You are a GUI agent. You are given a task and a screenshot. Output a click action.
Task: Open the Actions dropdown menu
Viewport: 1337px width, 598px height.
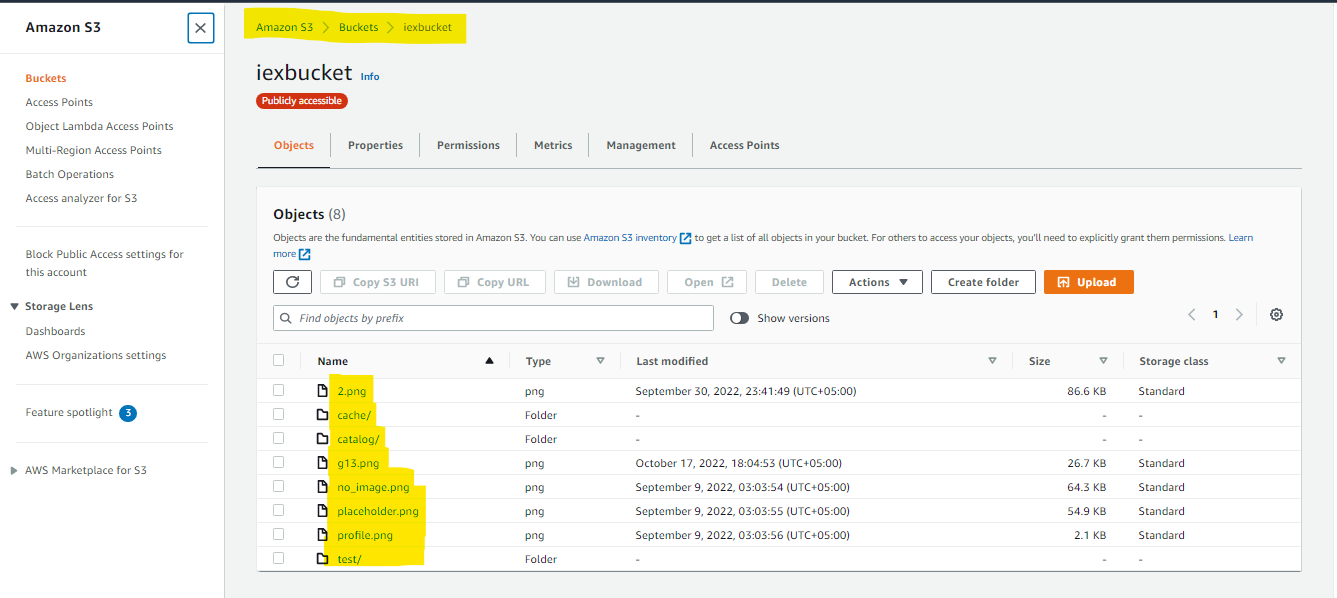(x=877, y=282)
